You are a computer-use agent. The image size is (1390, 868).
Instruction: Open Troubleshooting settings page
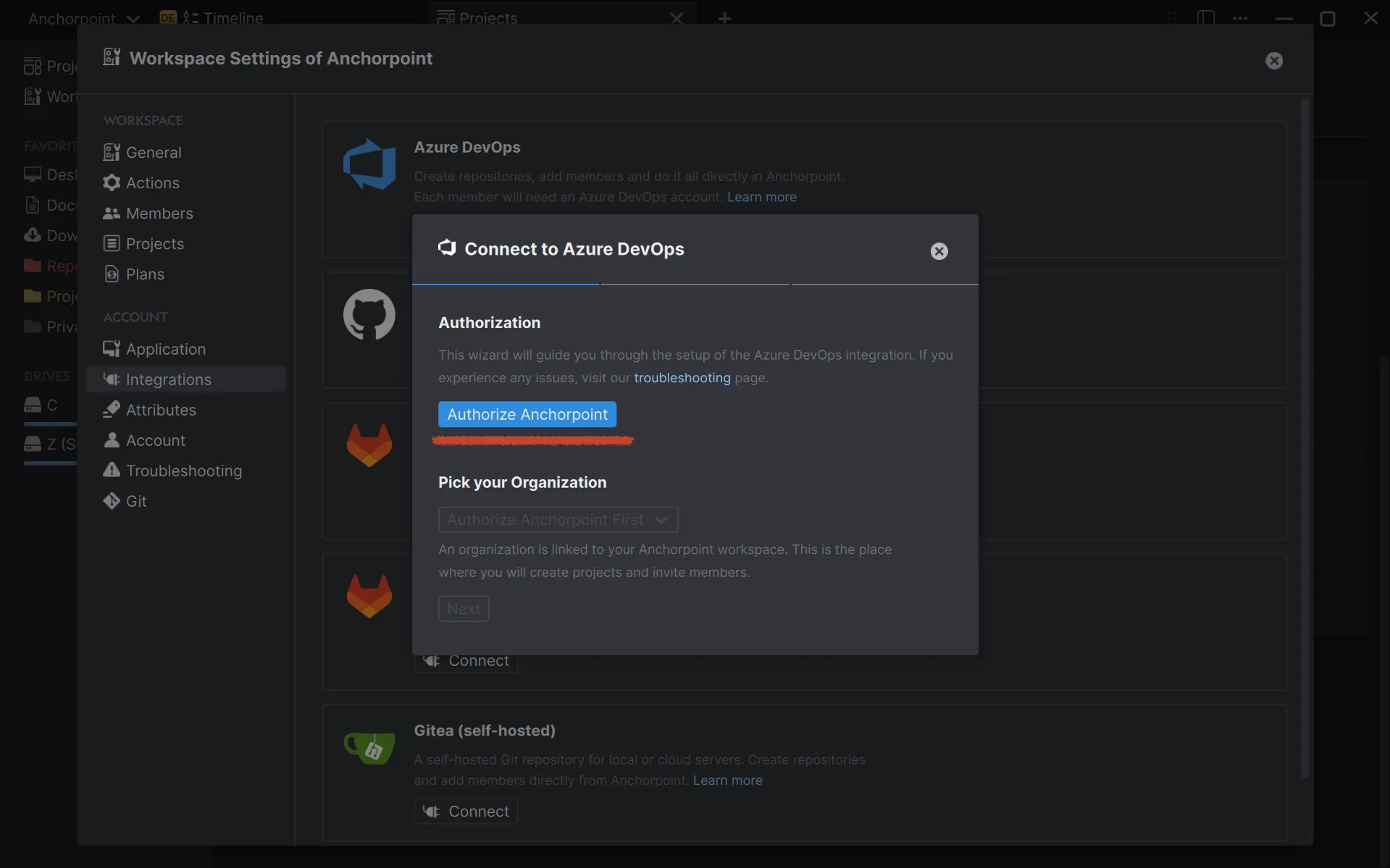tap(185, 471)
